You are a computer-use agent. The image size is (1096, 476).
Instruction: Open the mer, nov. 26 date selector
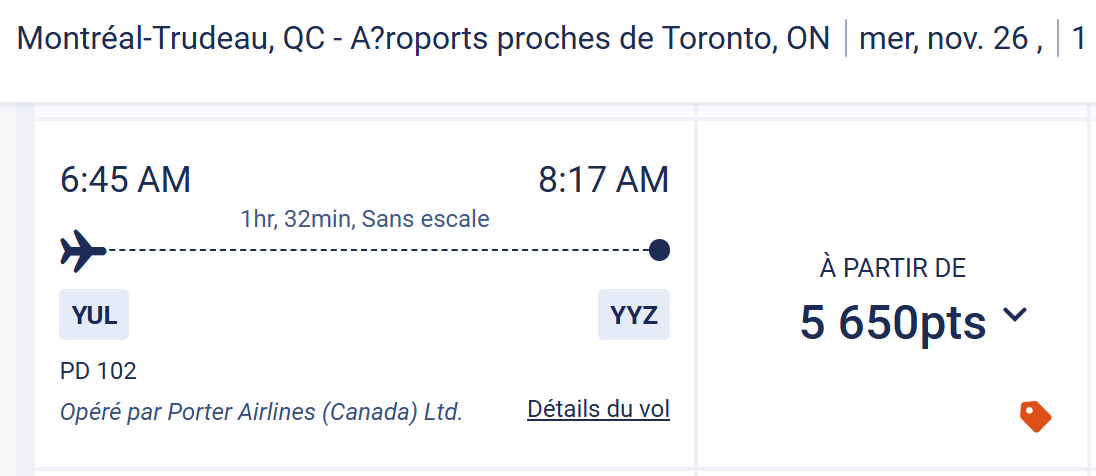coord(950,38)
